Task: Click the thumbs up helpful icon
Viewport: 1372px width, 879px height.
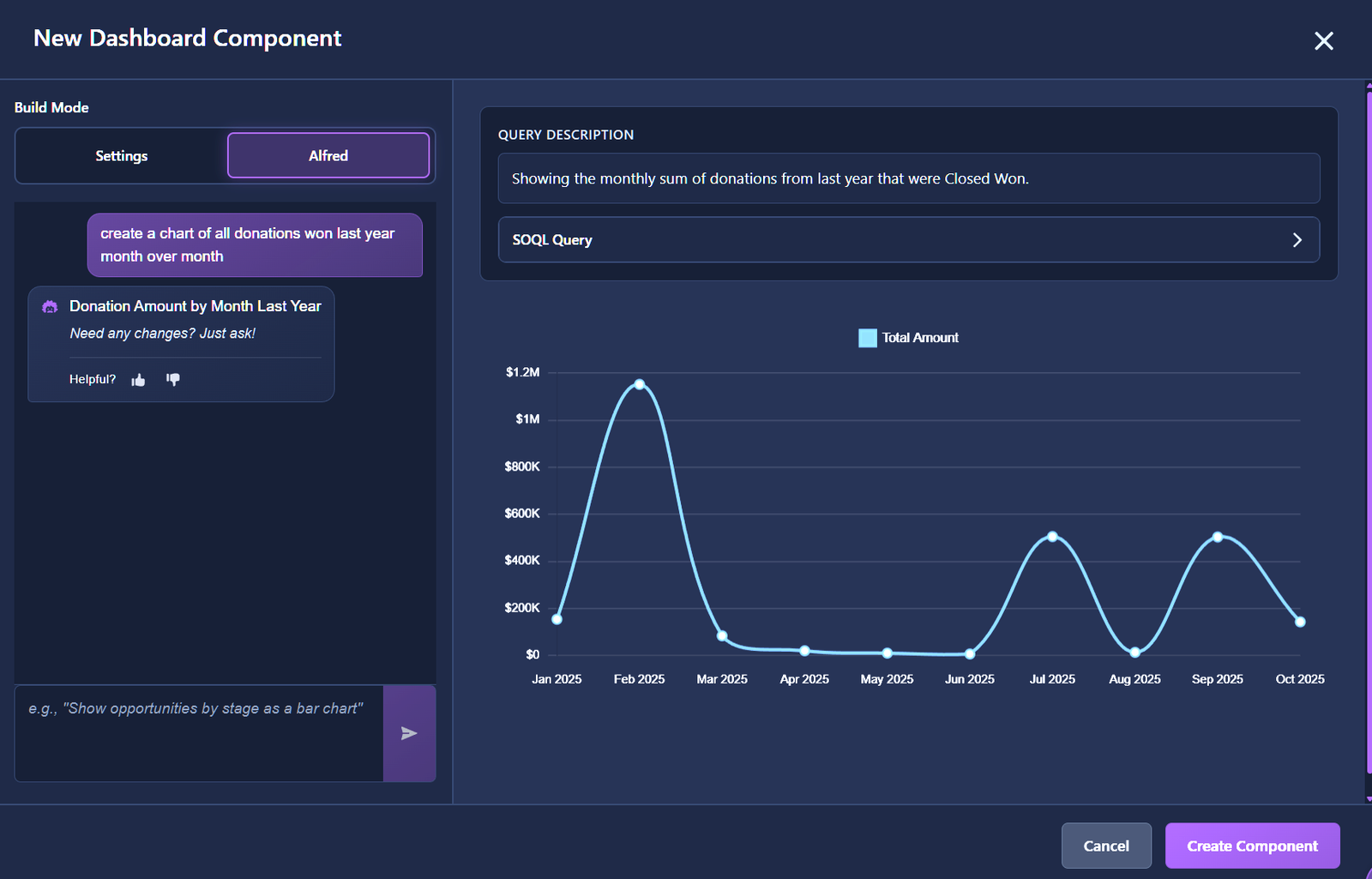Action: tap(138, 380)
